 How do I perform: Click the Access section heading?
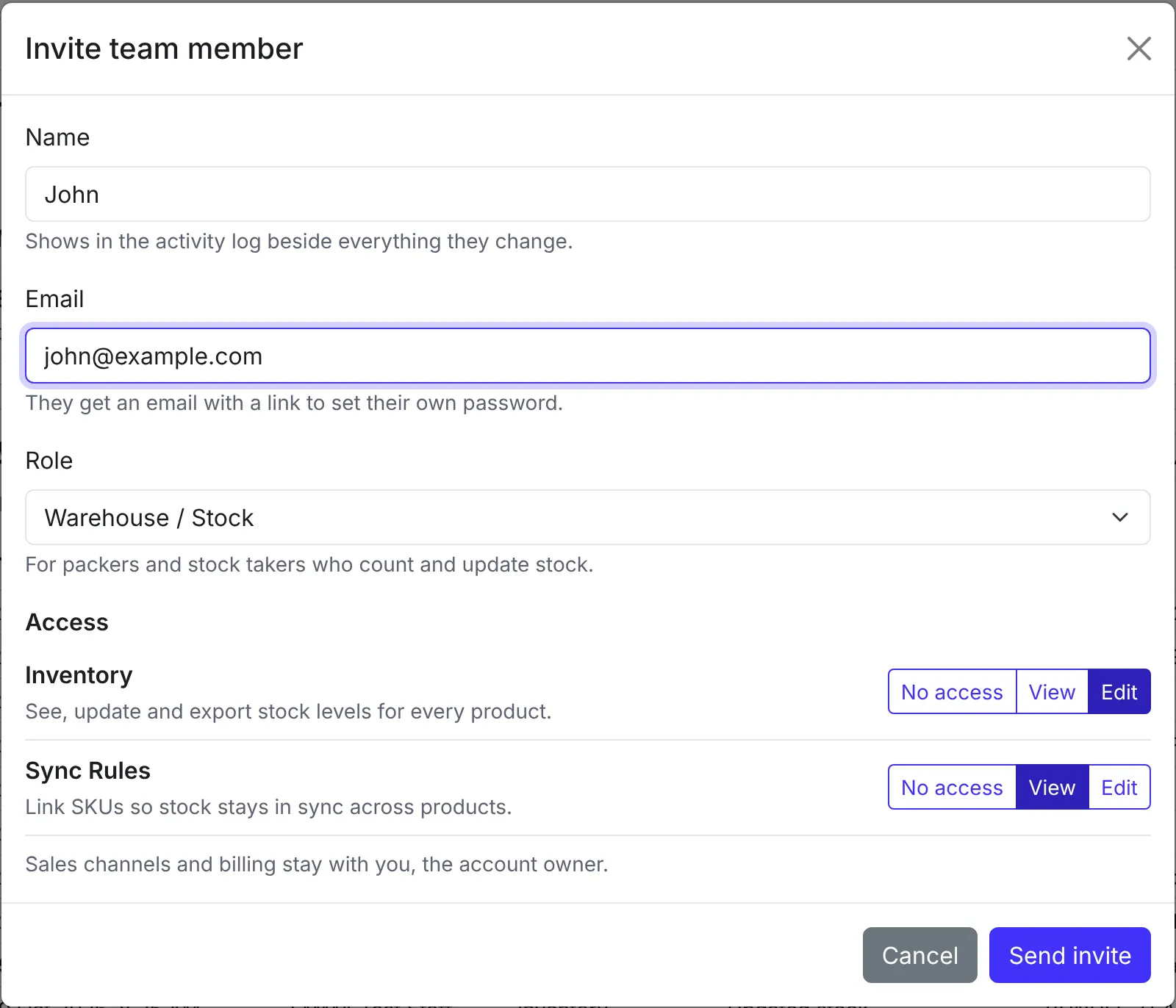coord(67,622)
